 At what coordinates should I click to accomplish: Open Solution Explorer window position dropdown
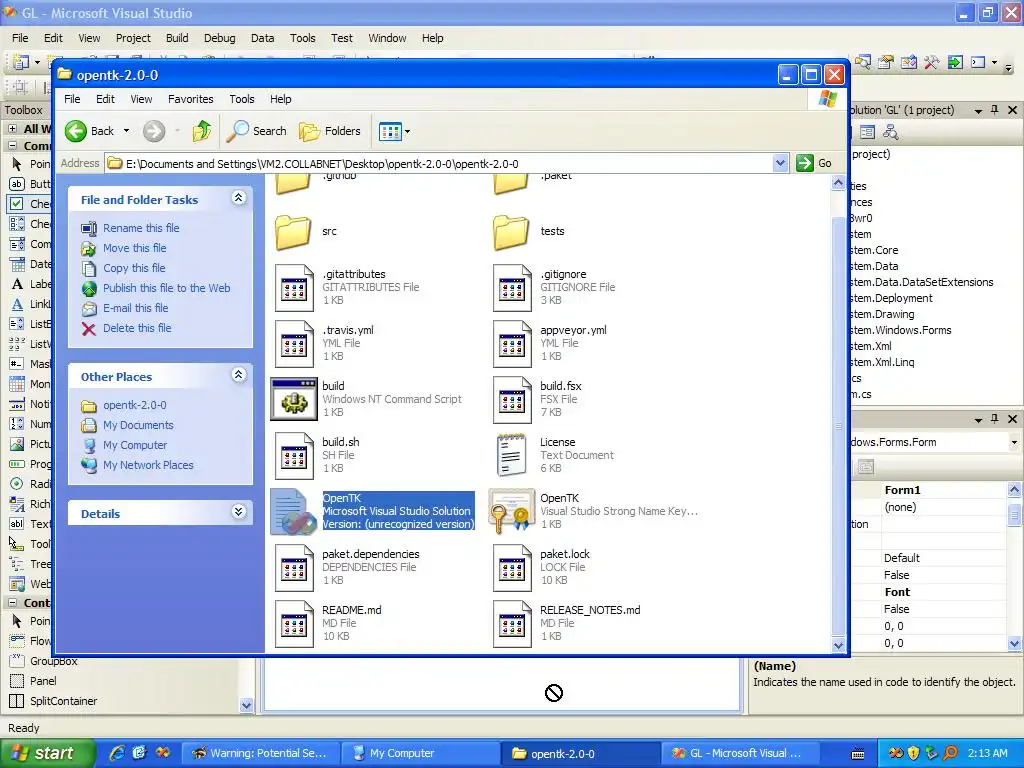(x=978, y=111)
